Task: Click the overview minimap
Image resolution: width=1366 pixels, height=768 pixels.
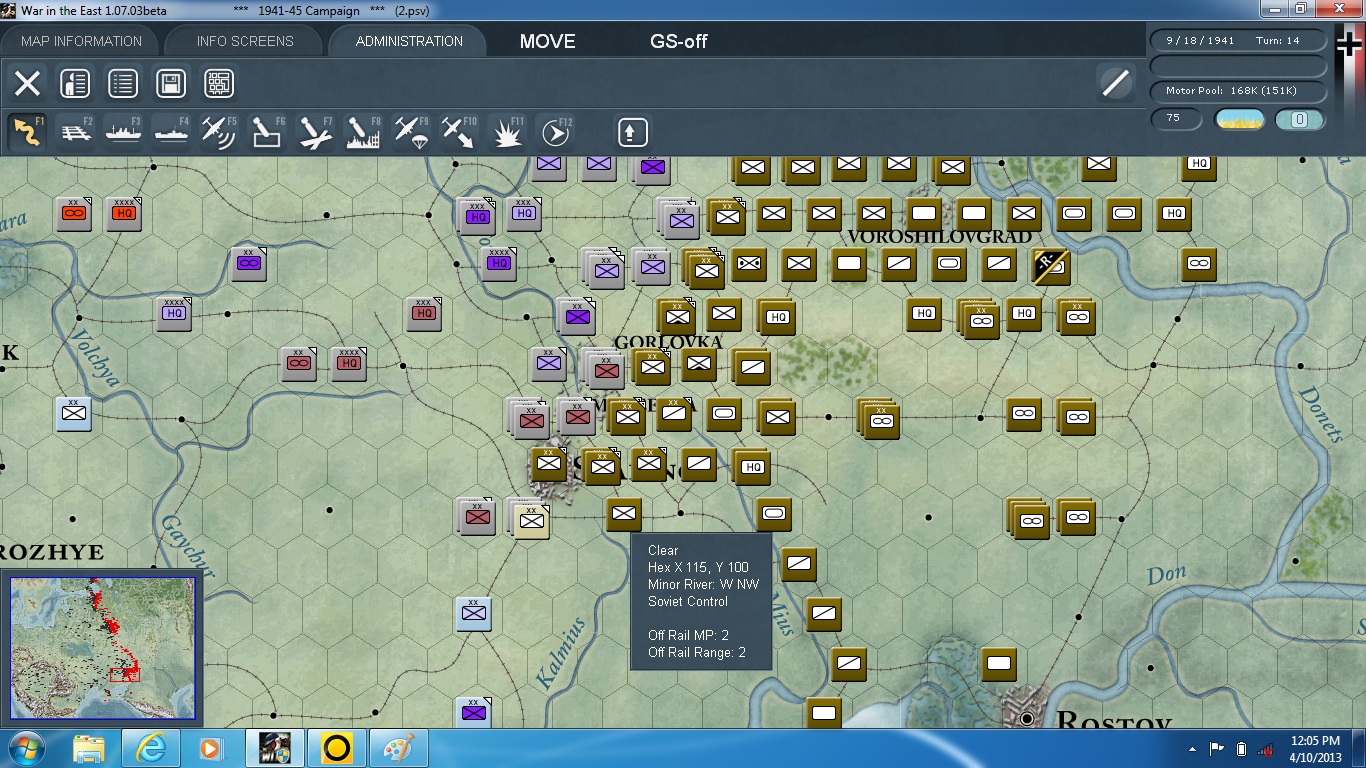Action: (x=103, y=649)
